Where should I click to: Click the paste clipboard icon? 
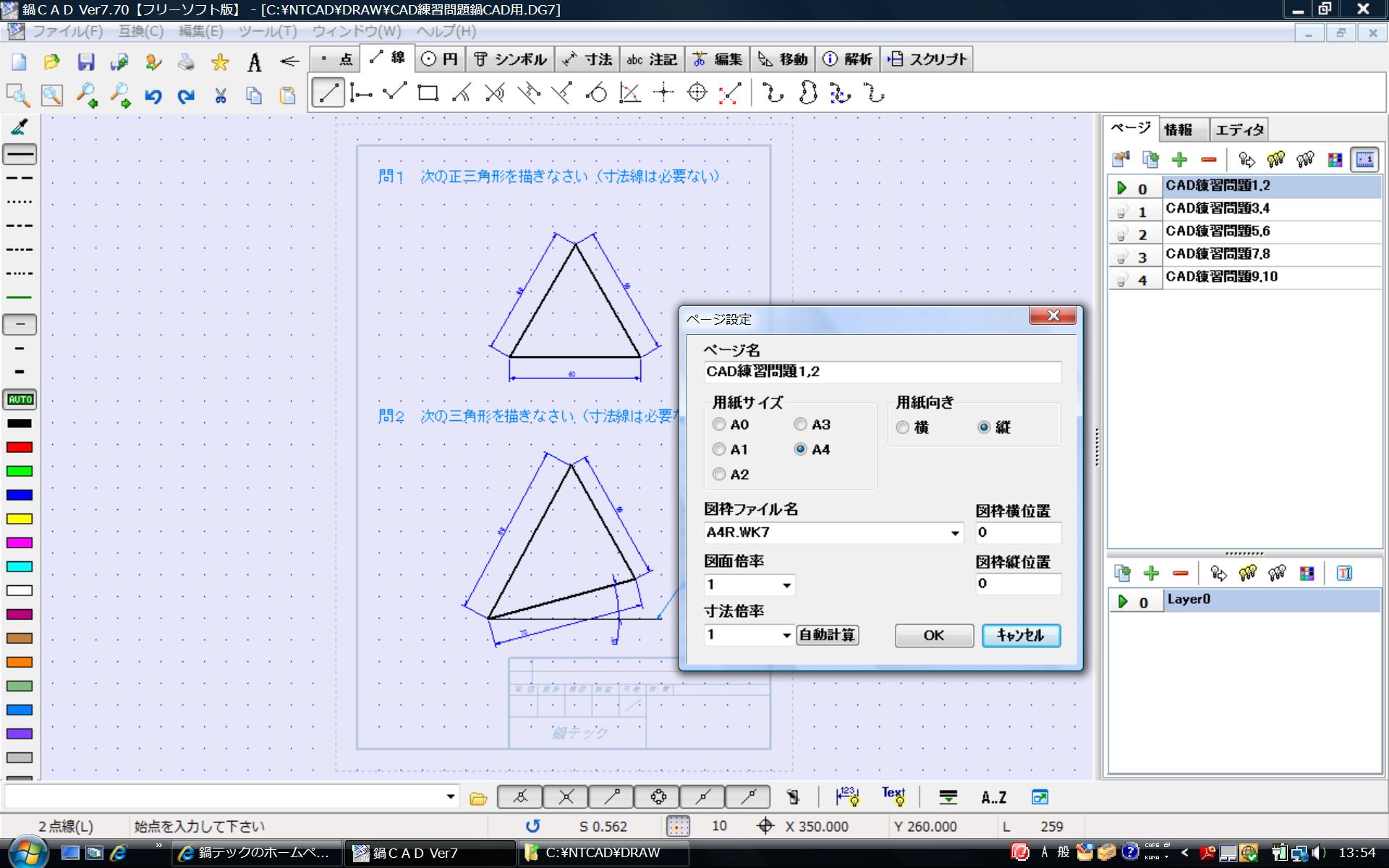pos(287,95)
